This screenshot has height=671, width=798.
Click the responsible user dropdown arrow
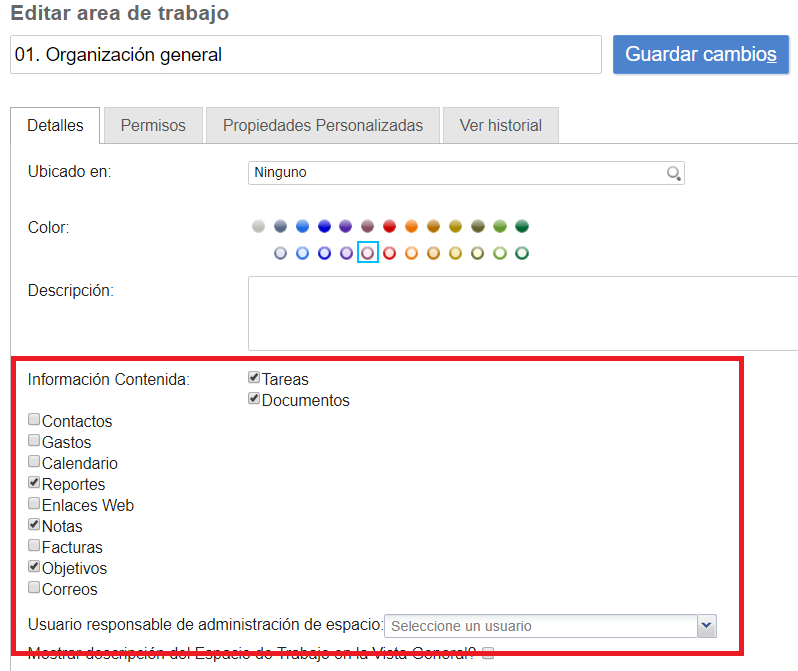[x=707, y=626]
